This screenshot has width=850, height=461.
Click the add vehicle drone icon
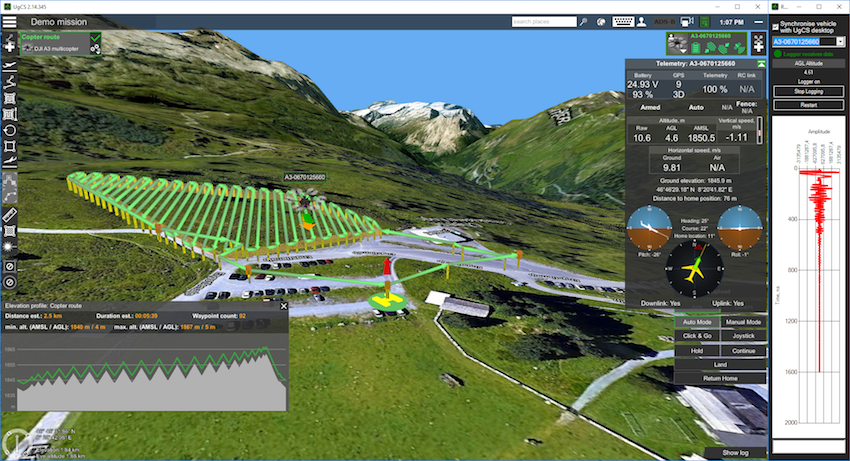point(759,44)
